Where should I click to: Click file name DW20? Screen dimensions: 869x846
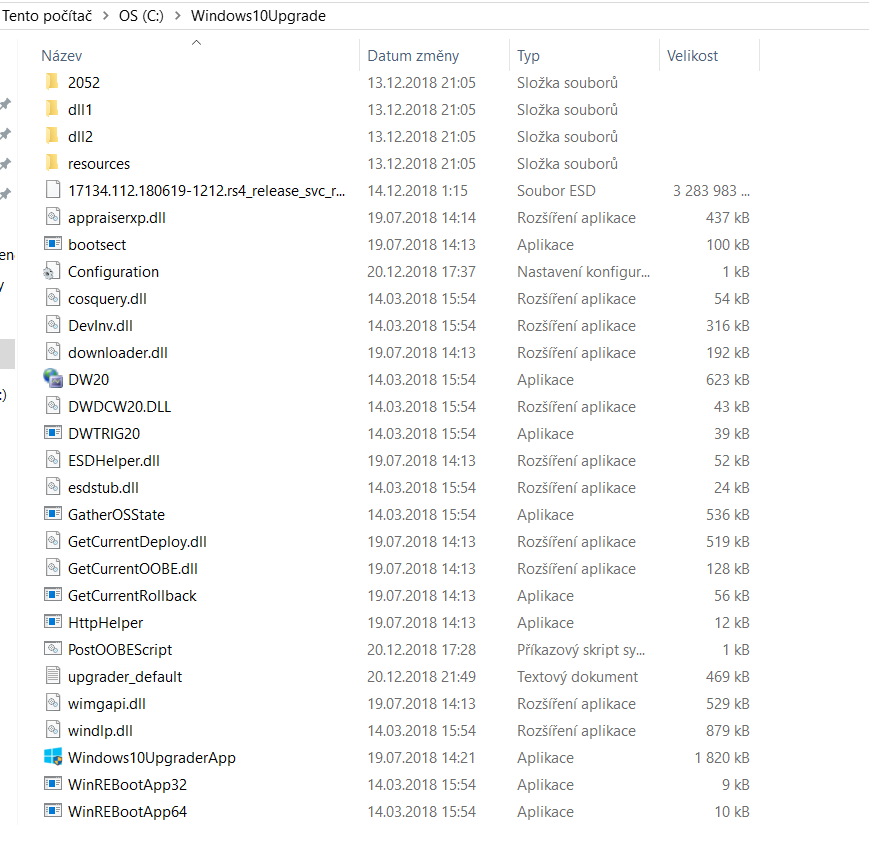tap(88, 380)
